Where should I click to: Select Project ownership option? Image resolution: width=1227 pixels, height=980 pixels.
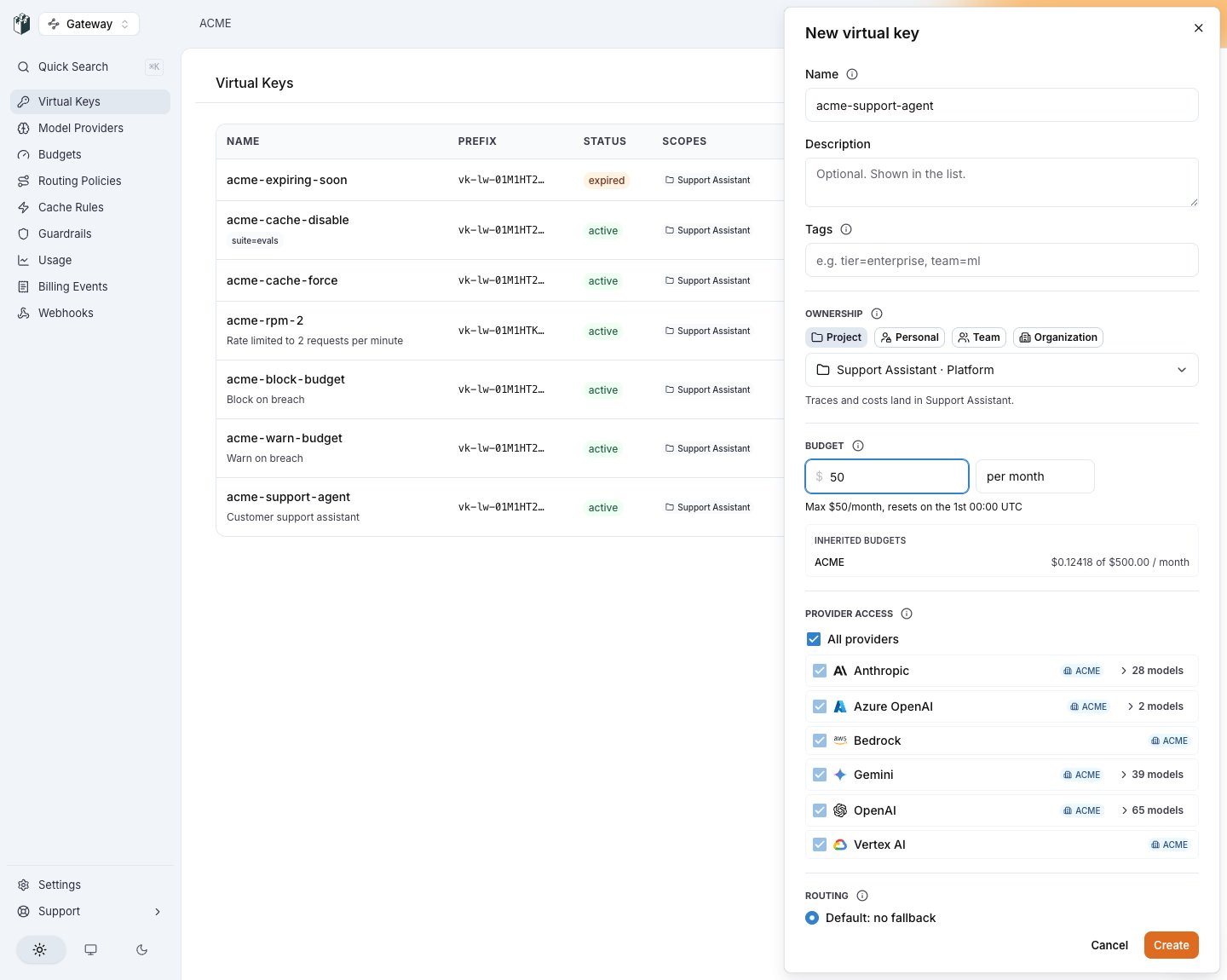(x=836, y=337)
